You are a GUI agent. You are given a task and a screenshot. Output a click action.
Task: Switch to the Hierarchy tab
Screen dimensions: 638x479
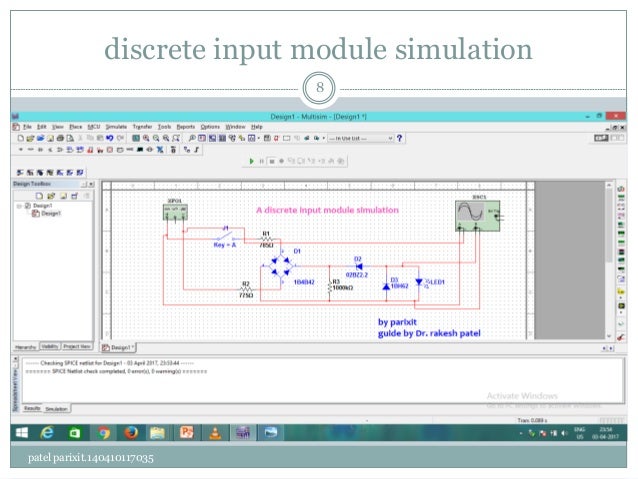tap(26, 347)
